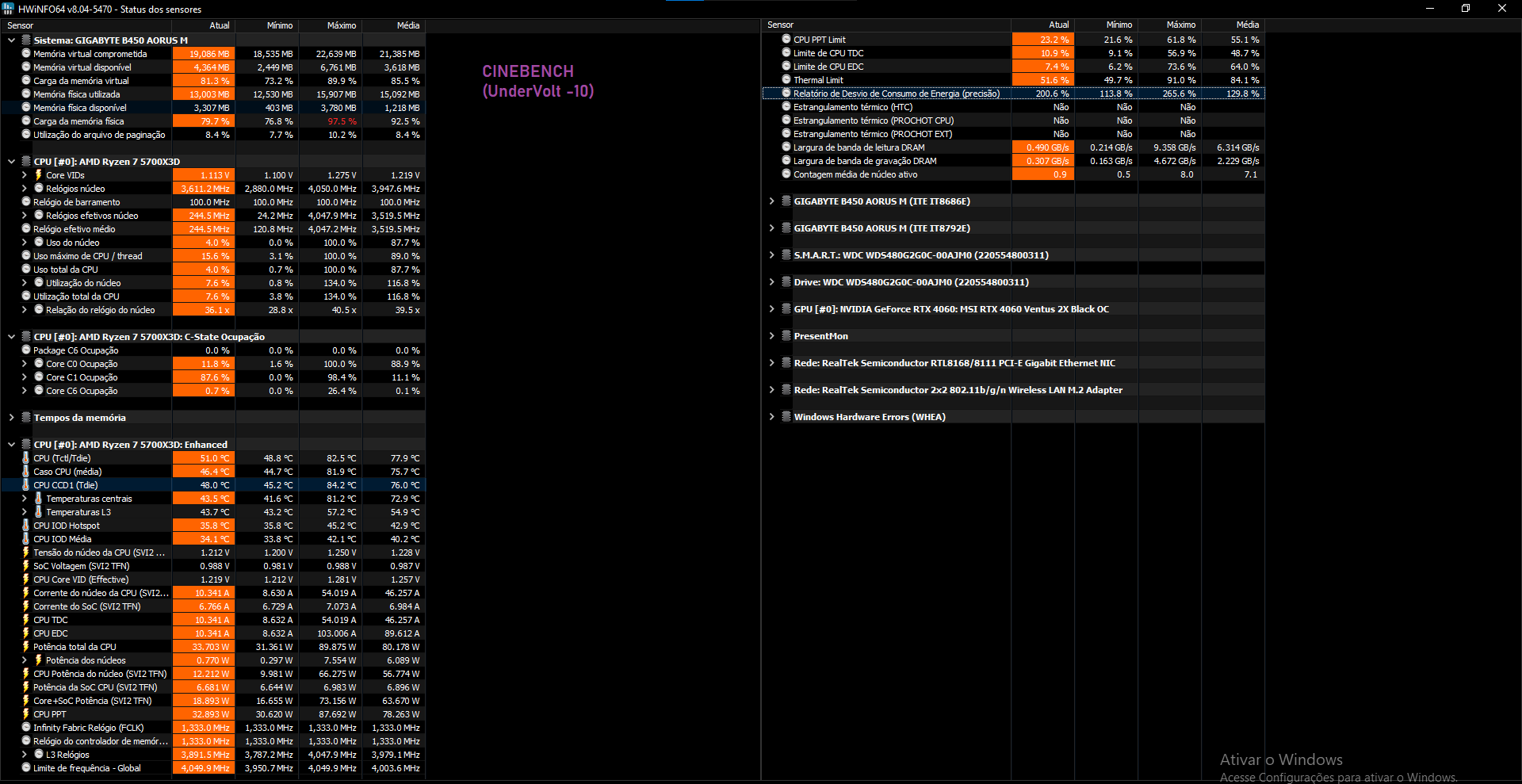The height and width of the screenshot is (784, 1522).
Task: Click the lightning icon for CPU EDC
Action: [26, 633]
